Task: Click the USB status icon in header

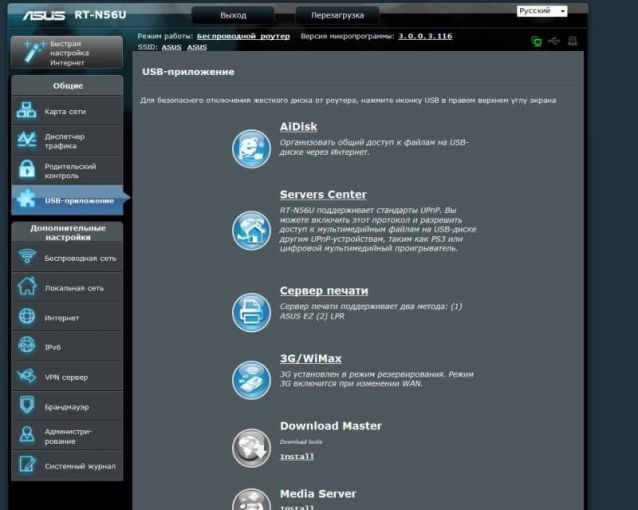Action: [554, 41]
